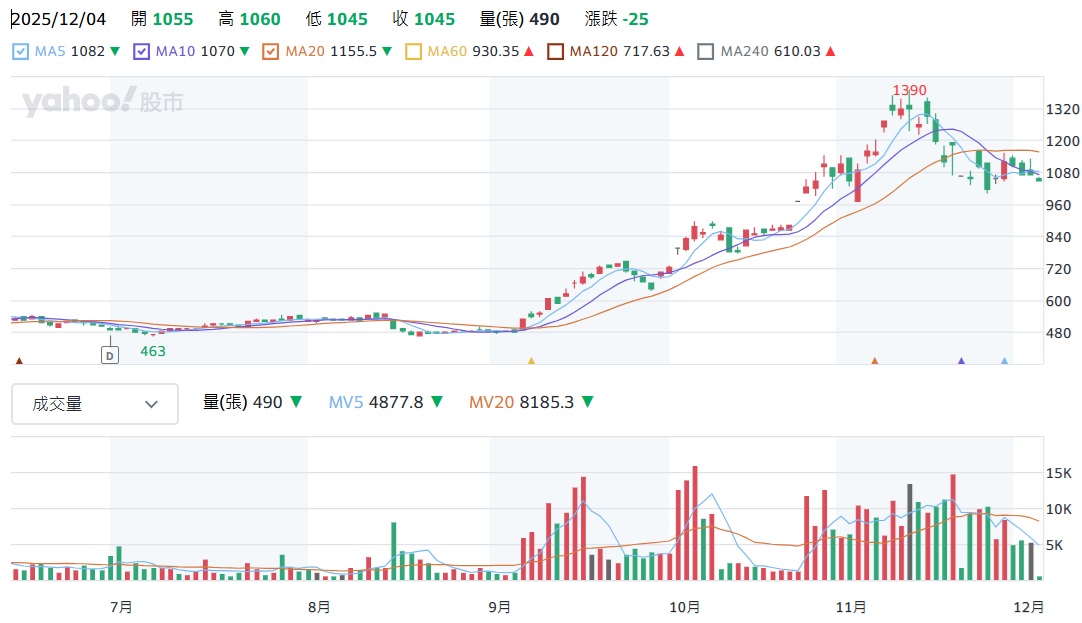Turn off the MA20 checkbox
The image size is (1082, 623).
coord(270,51)
